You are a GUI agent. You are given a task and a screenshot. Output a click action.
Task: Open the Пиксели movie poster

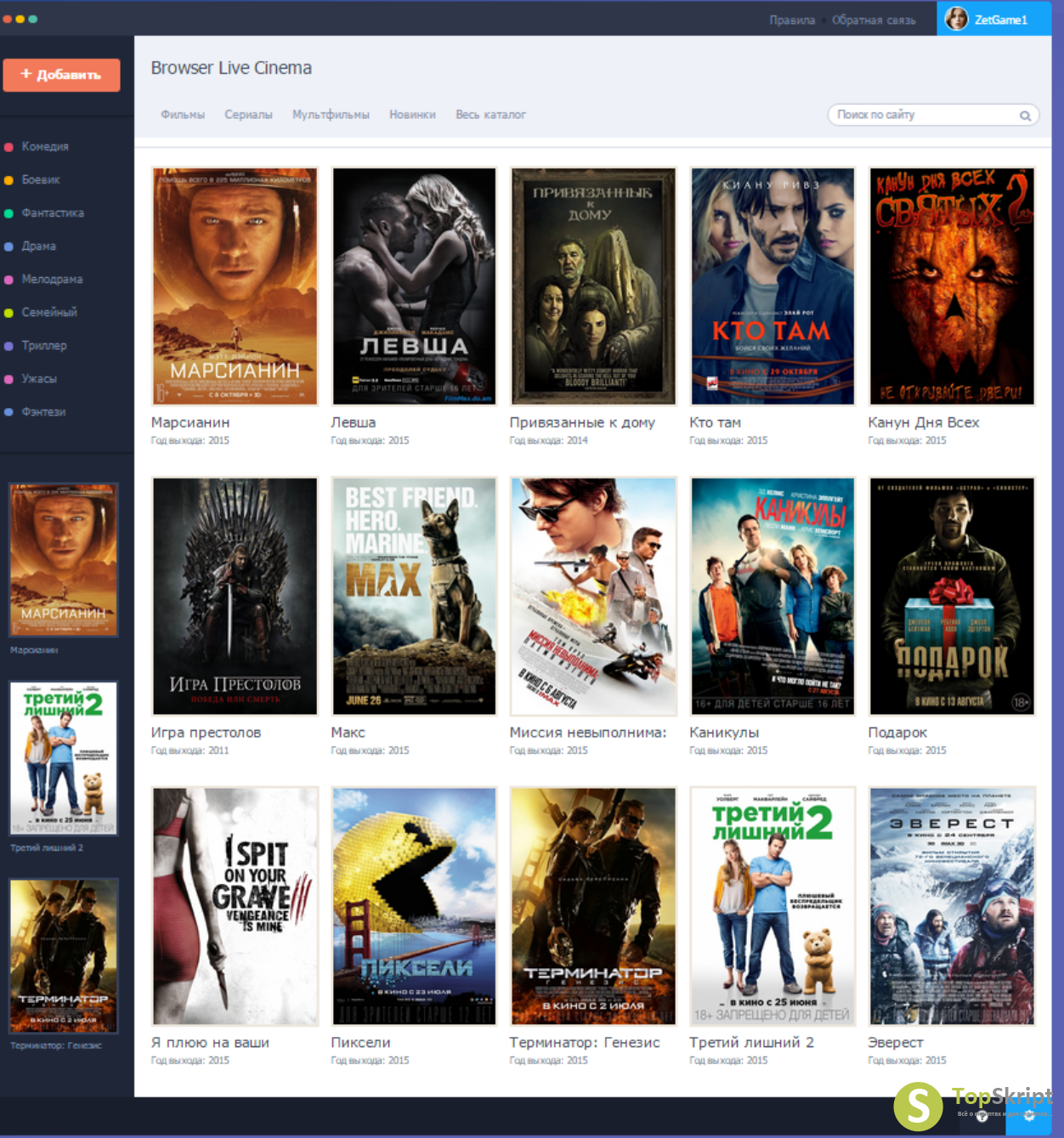coord(414,906)
